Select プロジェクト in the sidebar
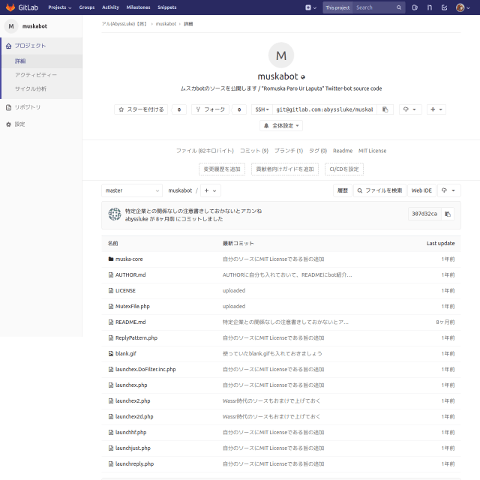This screenshot has width=480, height=480. 30,46
